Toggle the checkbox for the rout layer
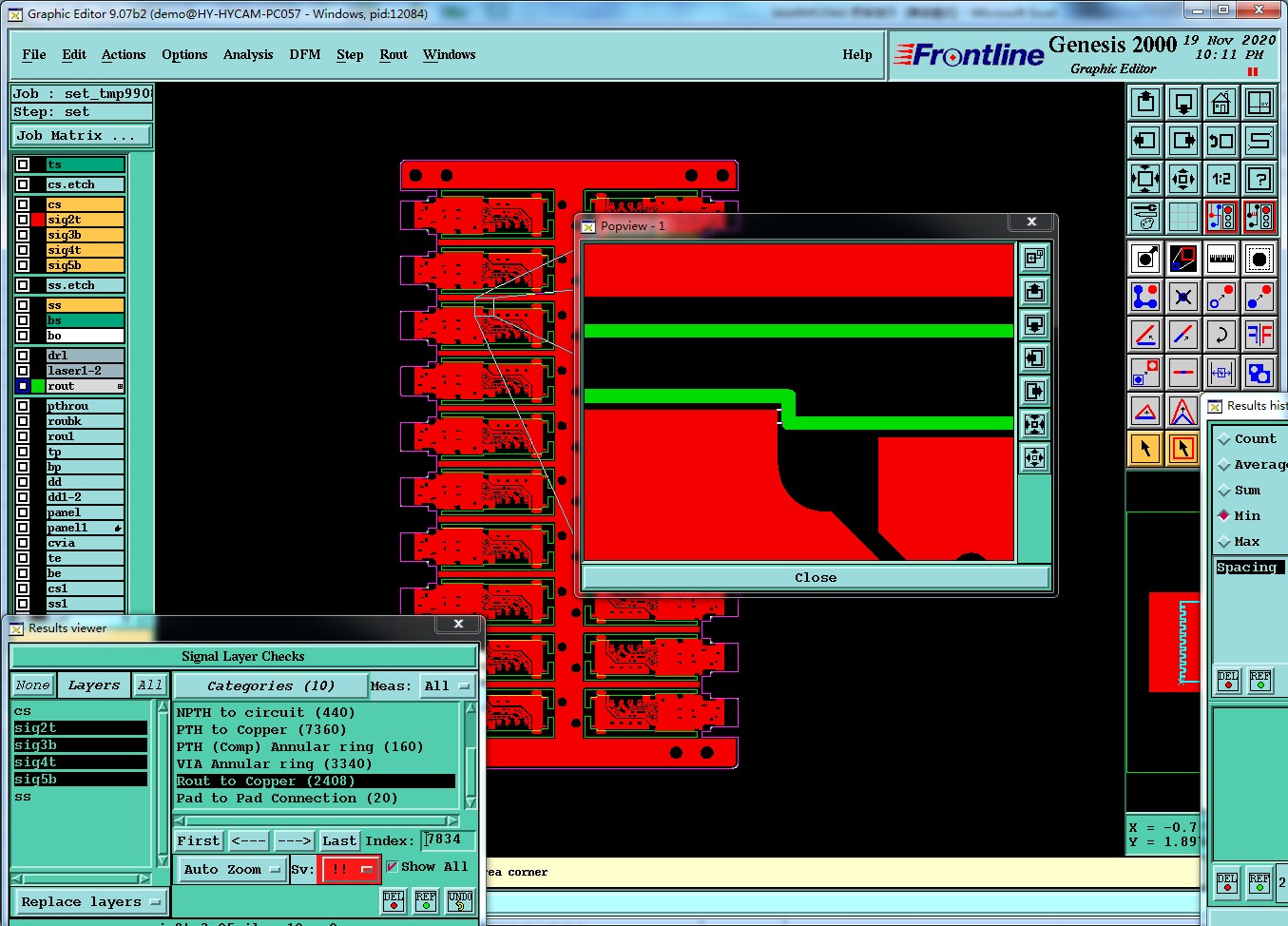This screenshot has height=926, width=1288. point(23,386)
